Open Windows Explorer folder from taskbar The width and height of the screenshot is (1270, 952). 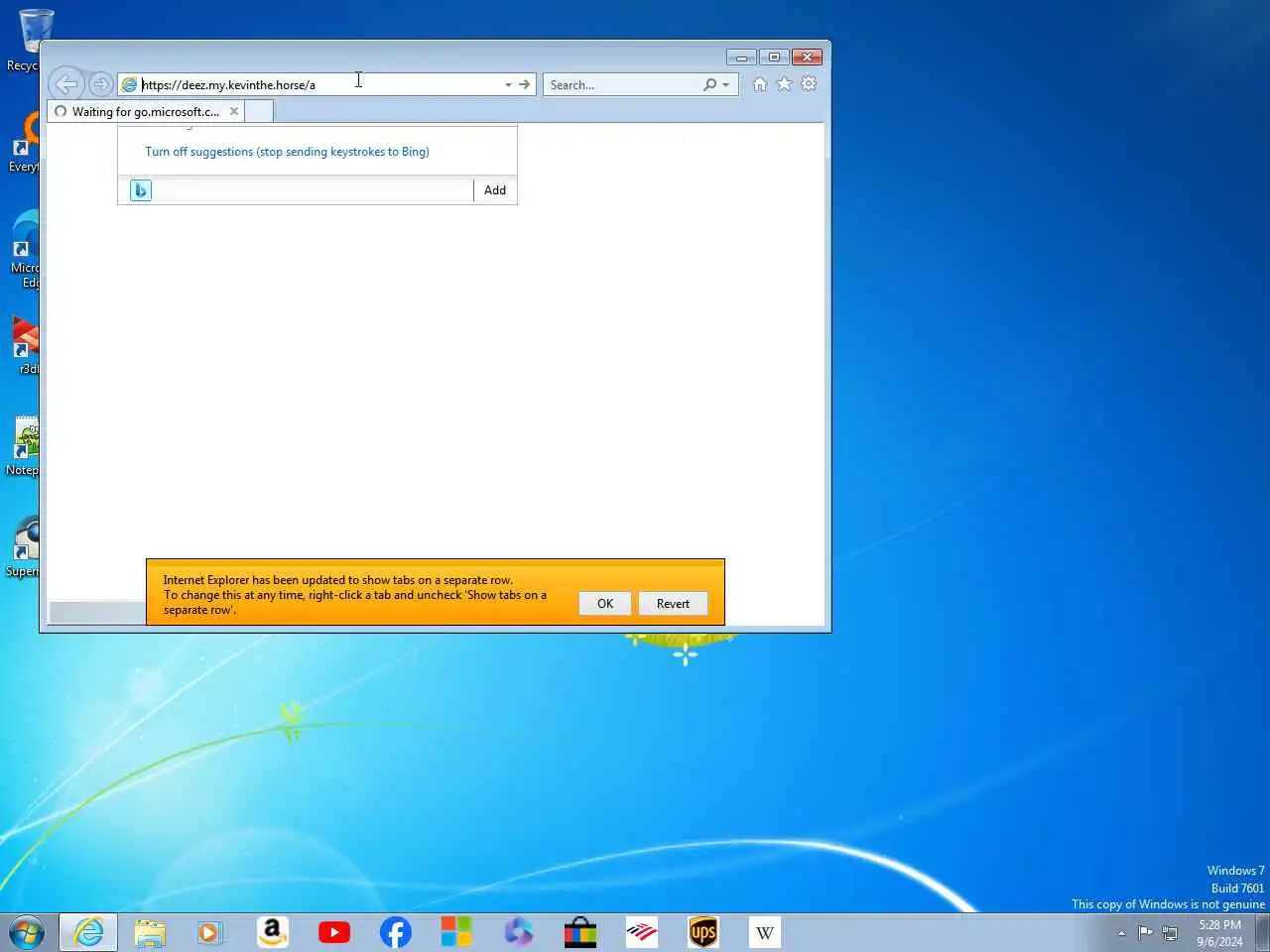[x=150, y=932]
